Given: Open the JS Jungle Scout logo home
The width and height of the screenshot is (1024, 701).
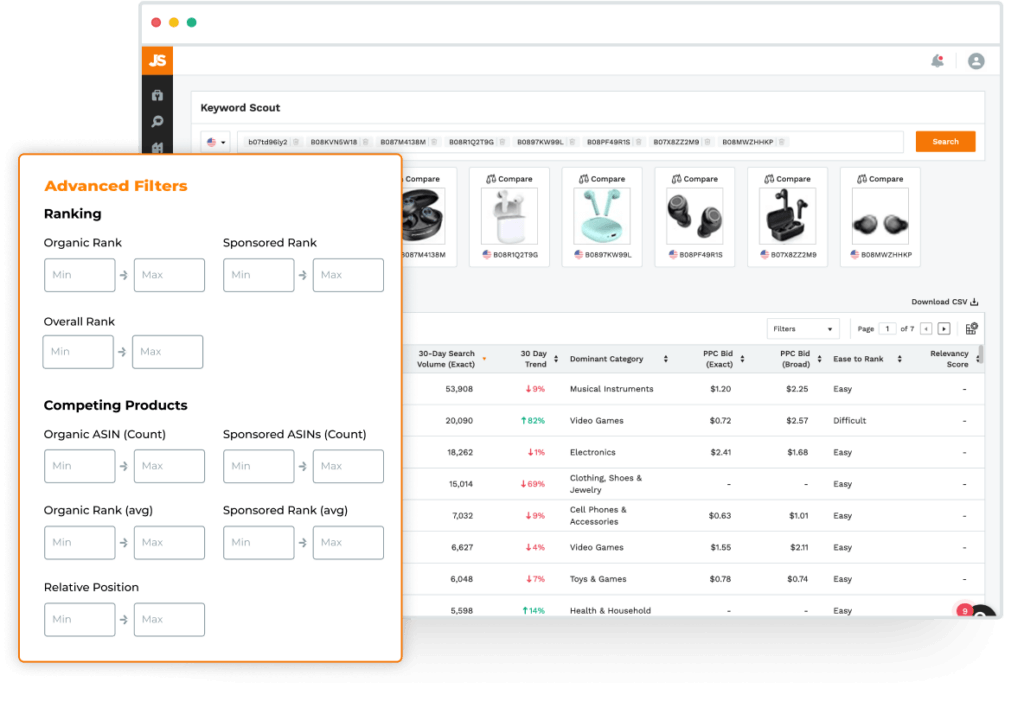Looking at the screenshot, I should click(157, 61).
